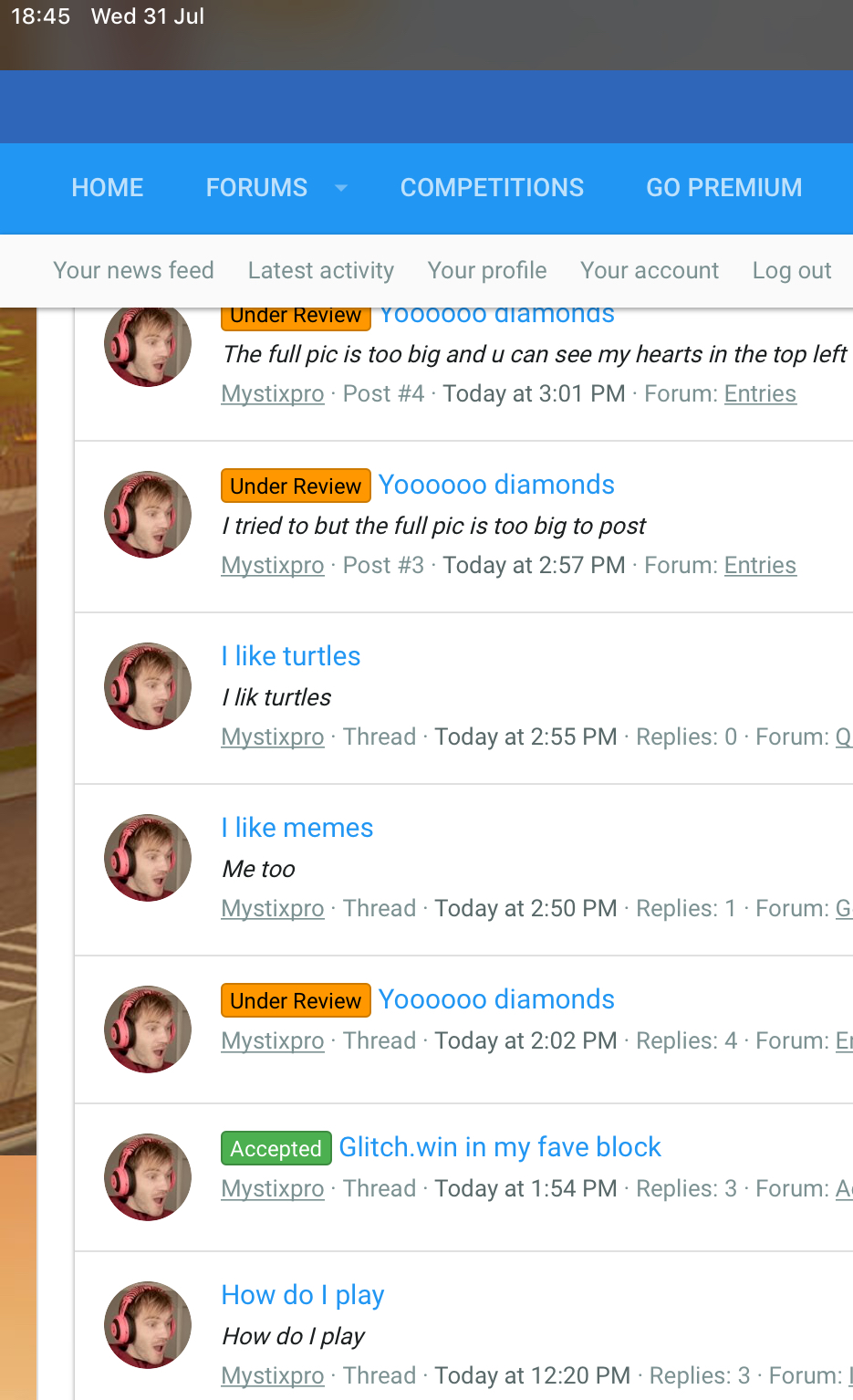The height and width of the screenshot is (1400, 853).
Task: Open the How do I play thread
Action: [303, 1295]
